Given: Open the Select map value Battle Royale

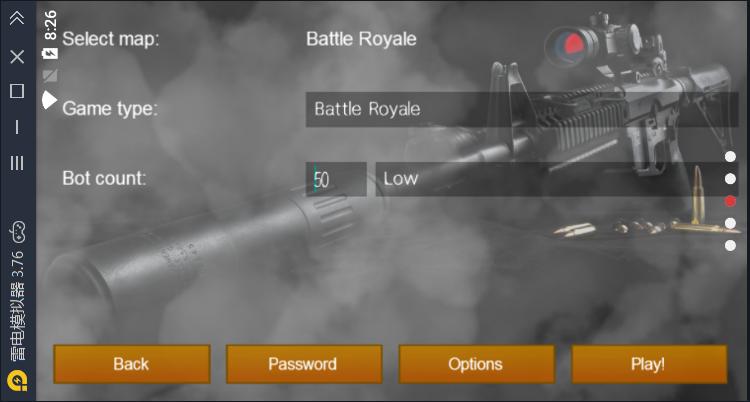Looking at the screenshot, I should (x=361, y=39).
